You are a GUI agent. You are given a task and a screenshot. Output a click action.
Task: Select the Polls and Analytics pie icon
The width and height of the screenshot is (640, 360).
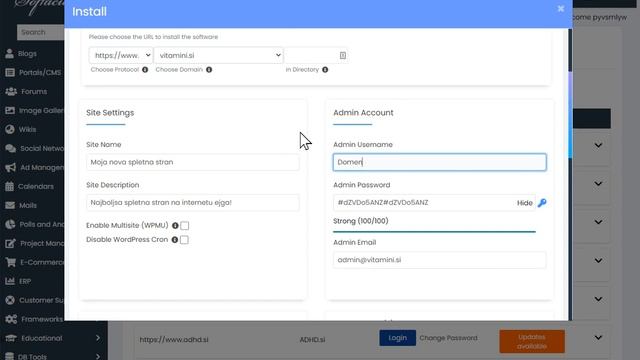point(10,224)
